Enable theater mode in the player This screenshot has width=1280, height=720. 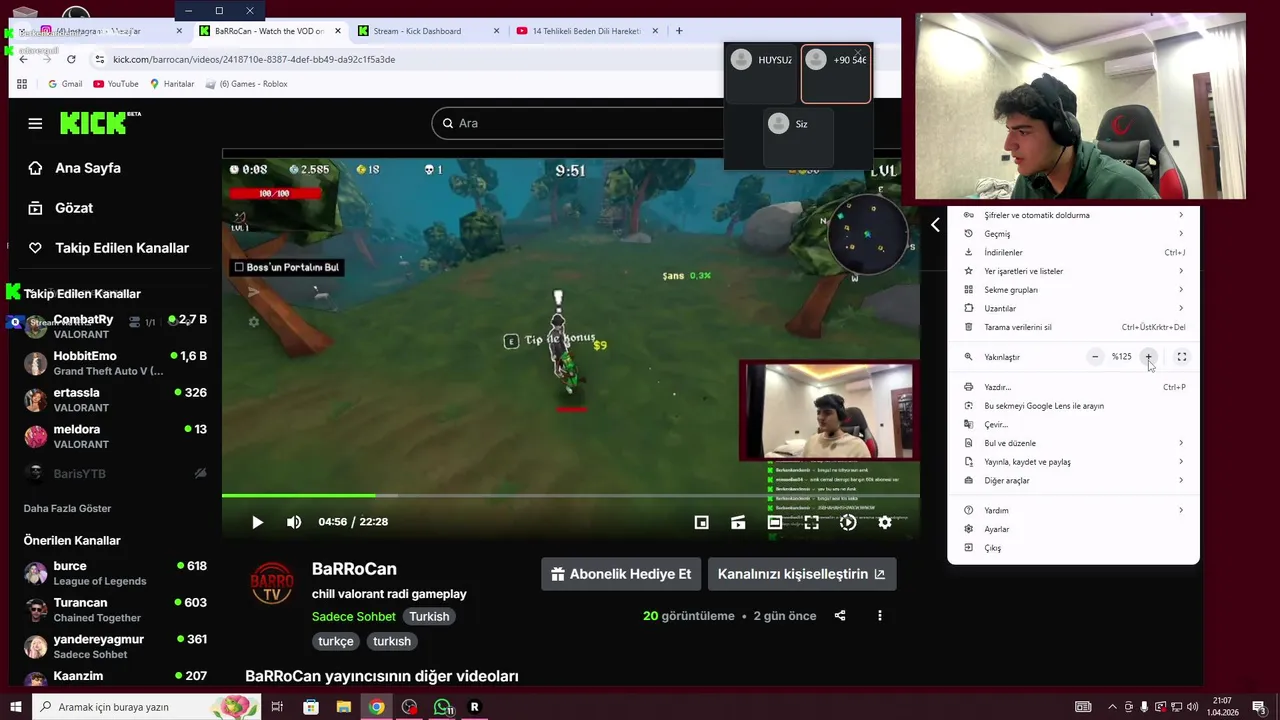point(775,522)
